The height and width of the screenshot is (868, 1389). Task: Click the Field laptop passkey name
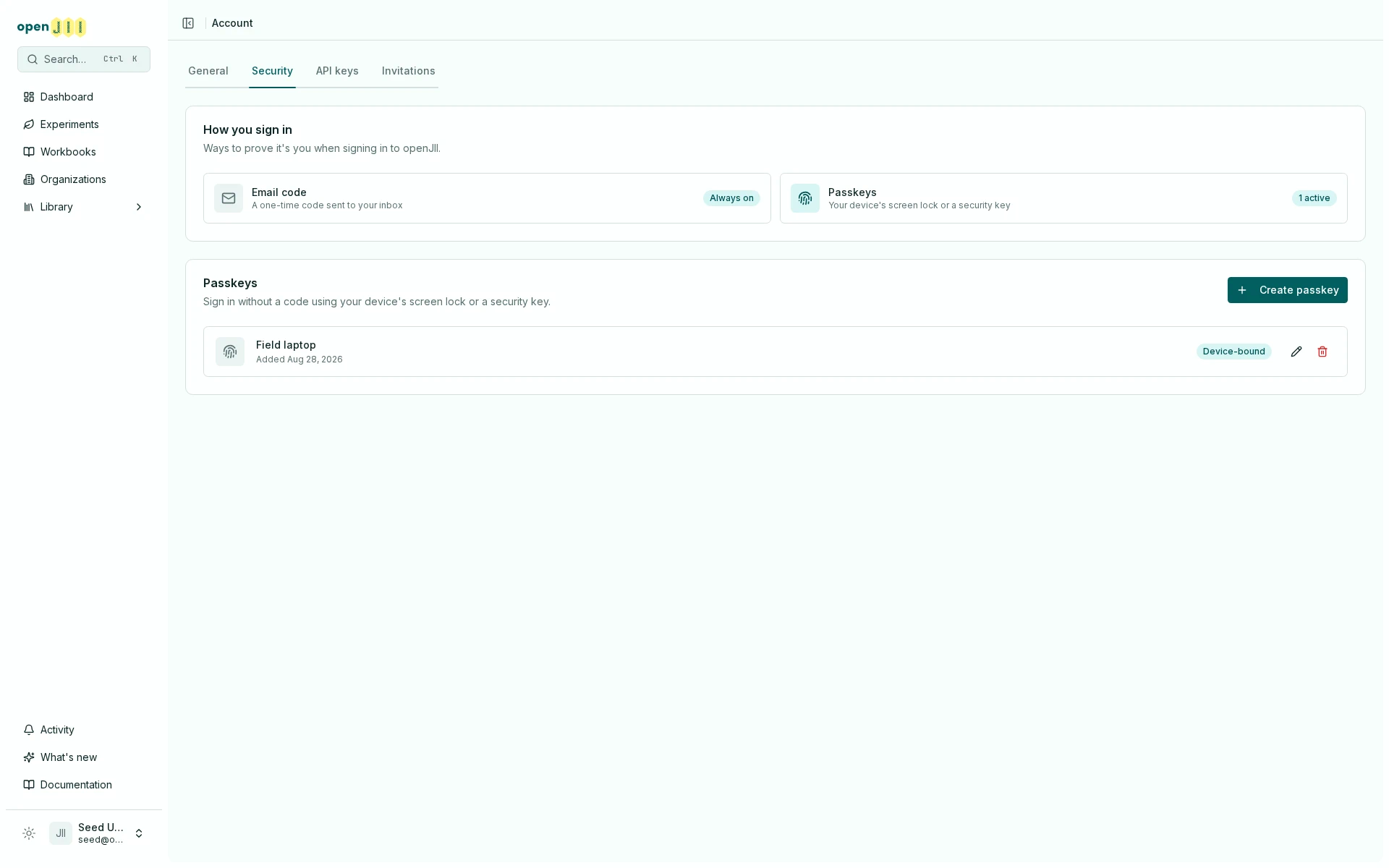pyautogui.click(x=286, y=345)
